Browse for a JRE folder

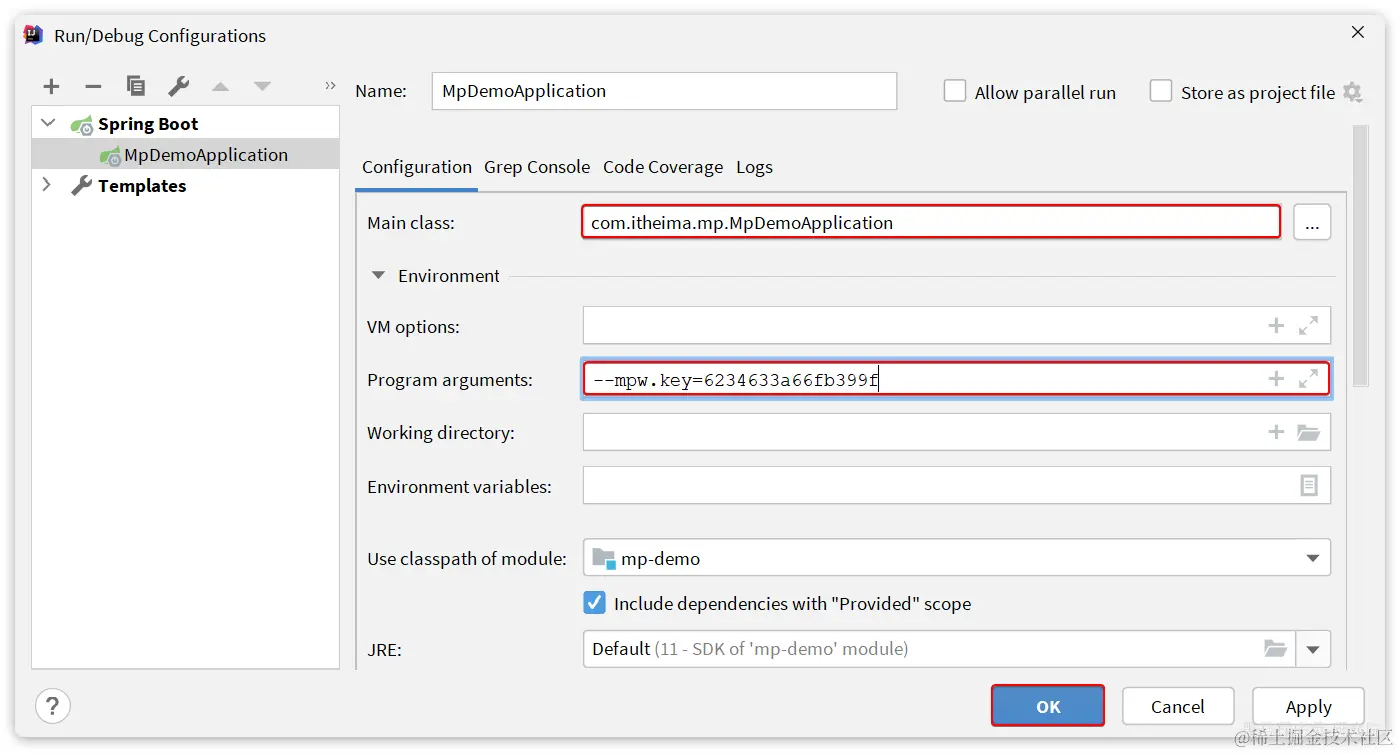click(x=1275, y=649)
